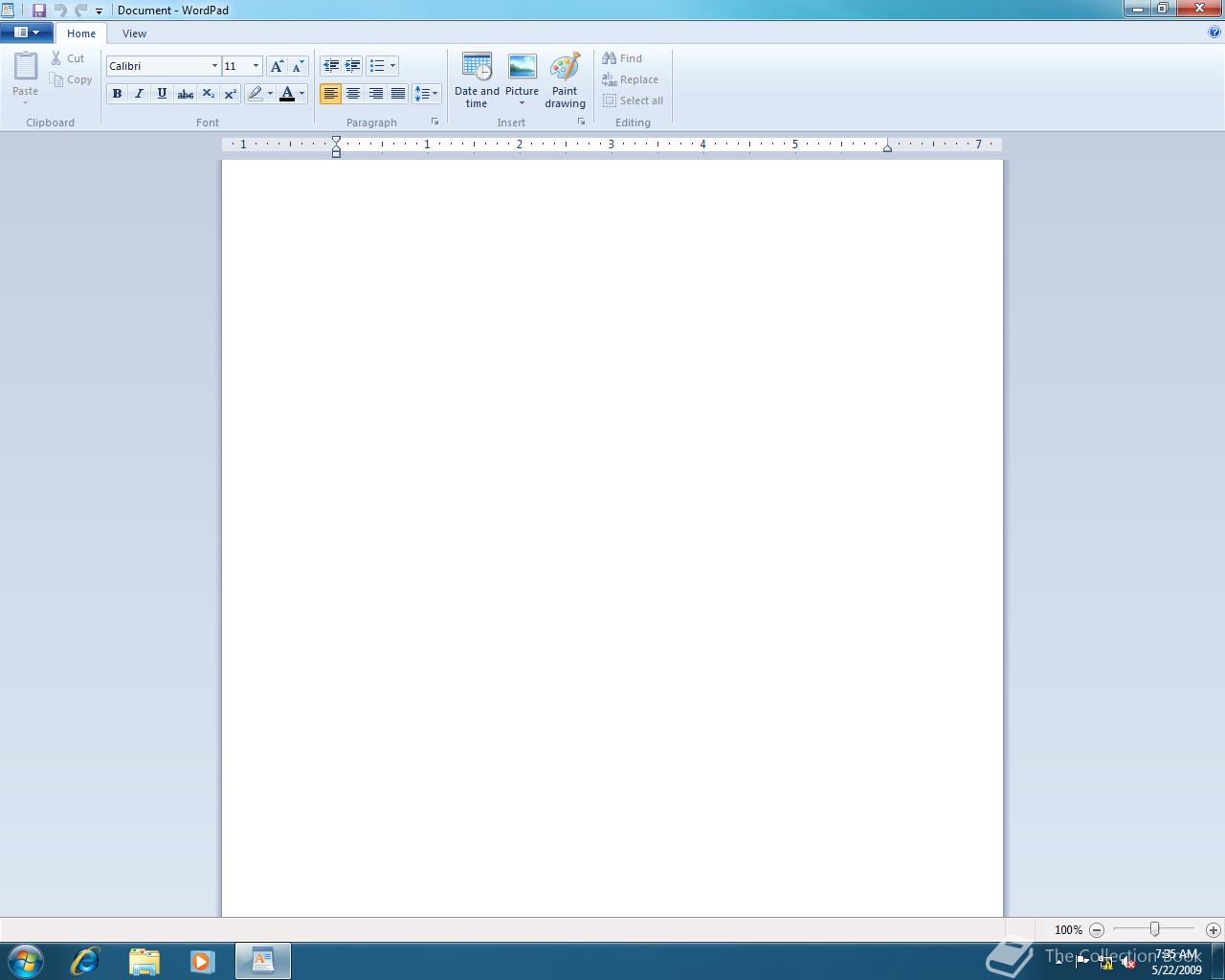Expand the font size dropdown arrow
Screen dimensions: 1225x980
click(256, 66)
